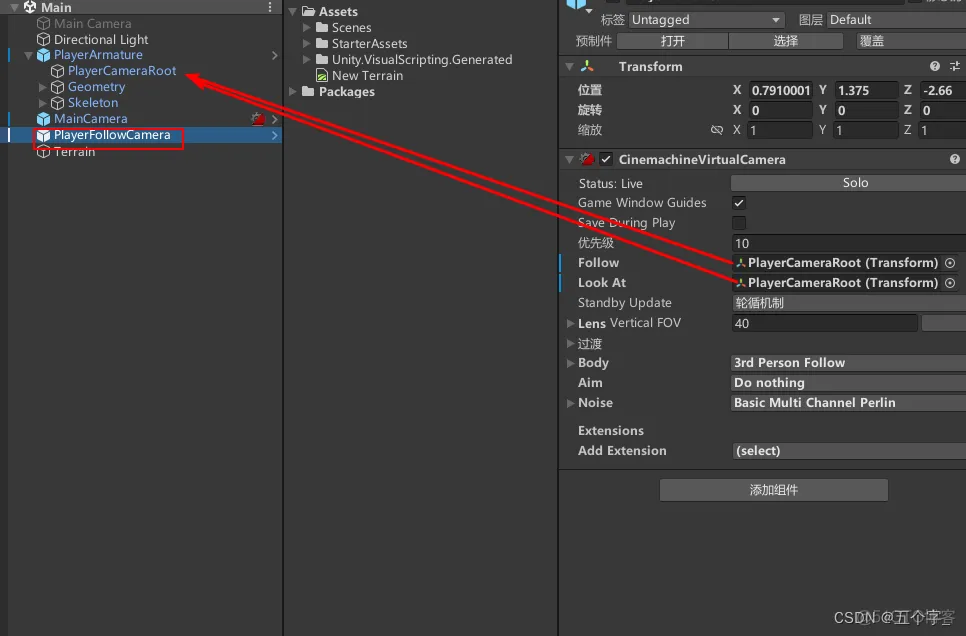Click the 优先级 priority value field

(848, 243)
